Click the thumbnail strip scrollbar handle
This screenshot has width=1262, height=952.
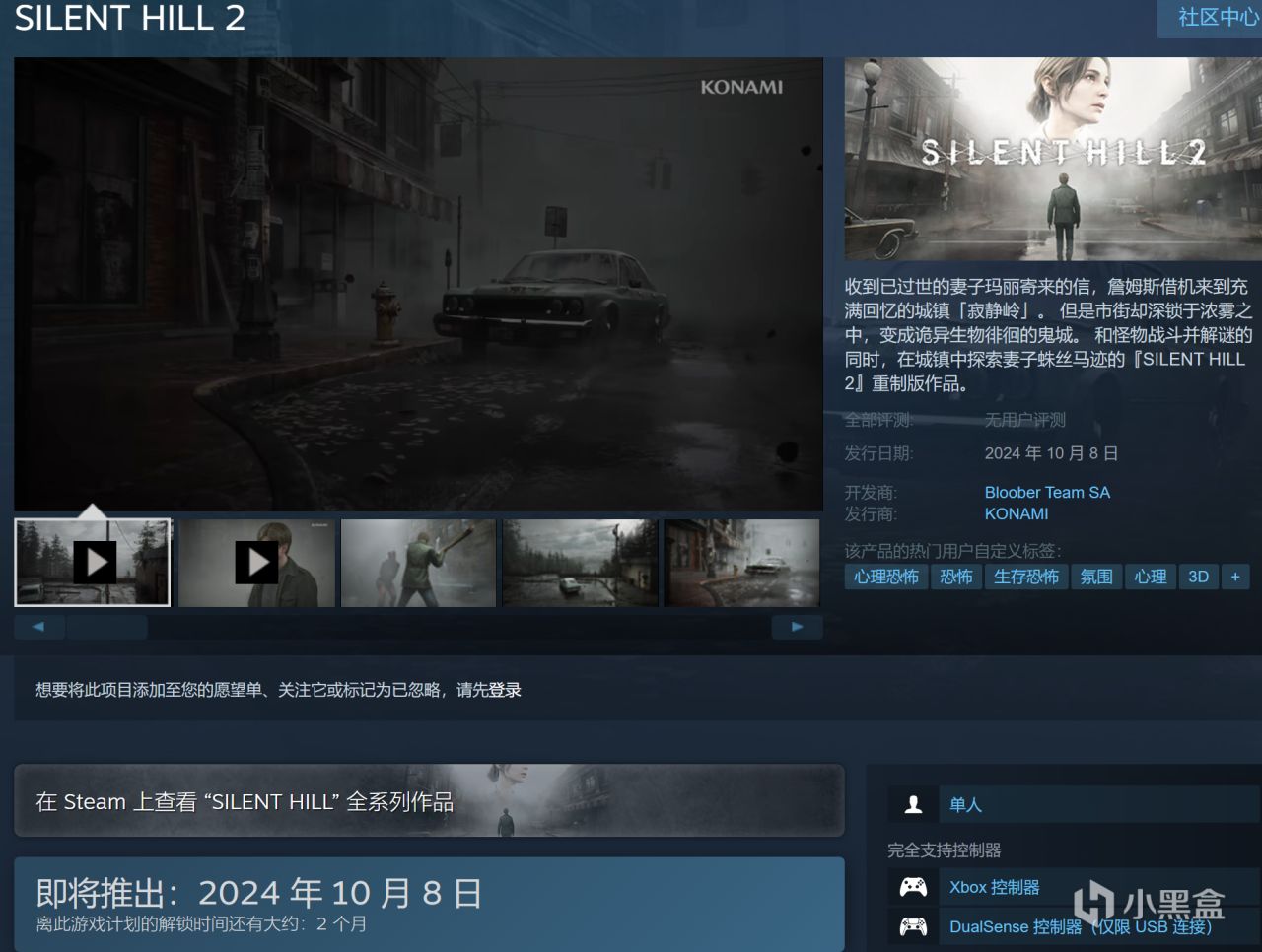pyautogui.click(x=106, y=627)
